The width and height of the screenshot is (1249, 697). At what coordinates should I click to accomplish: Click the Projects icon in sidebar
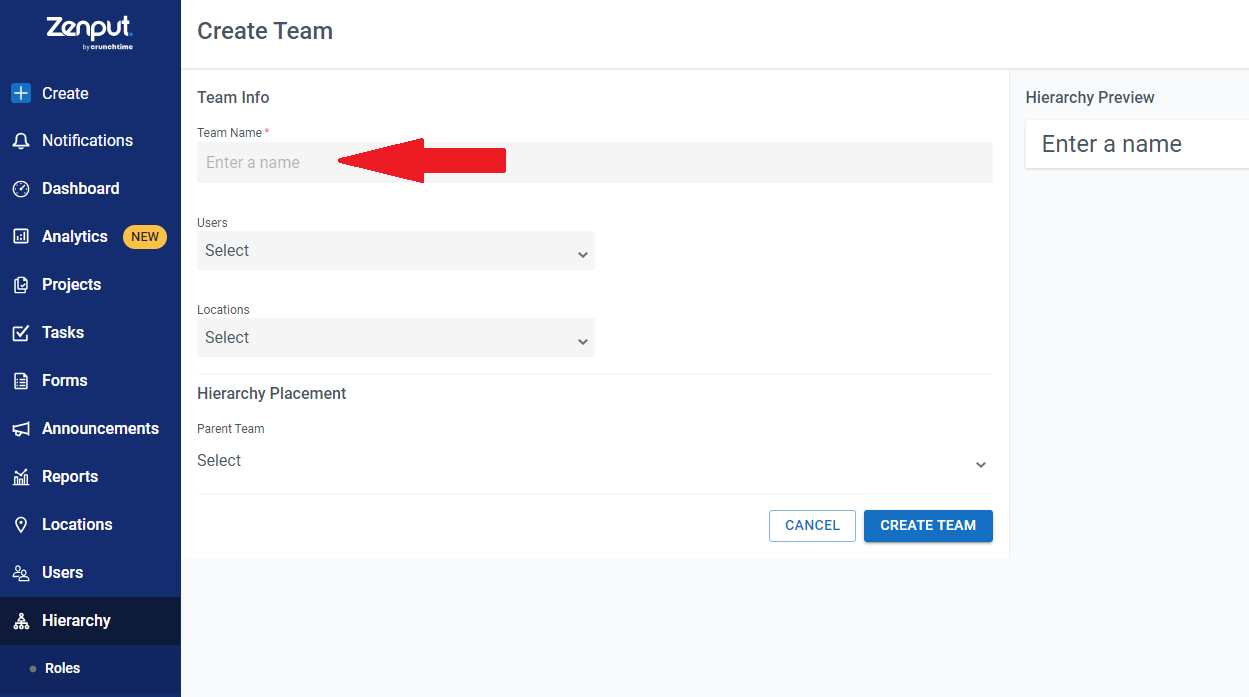[21, 285]
